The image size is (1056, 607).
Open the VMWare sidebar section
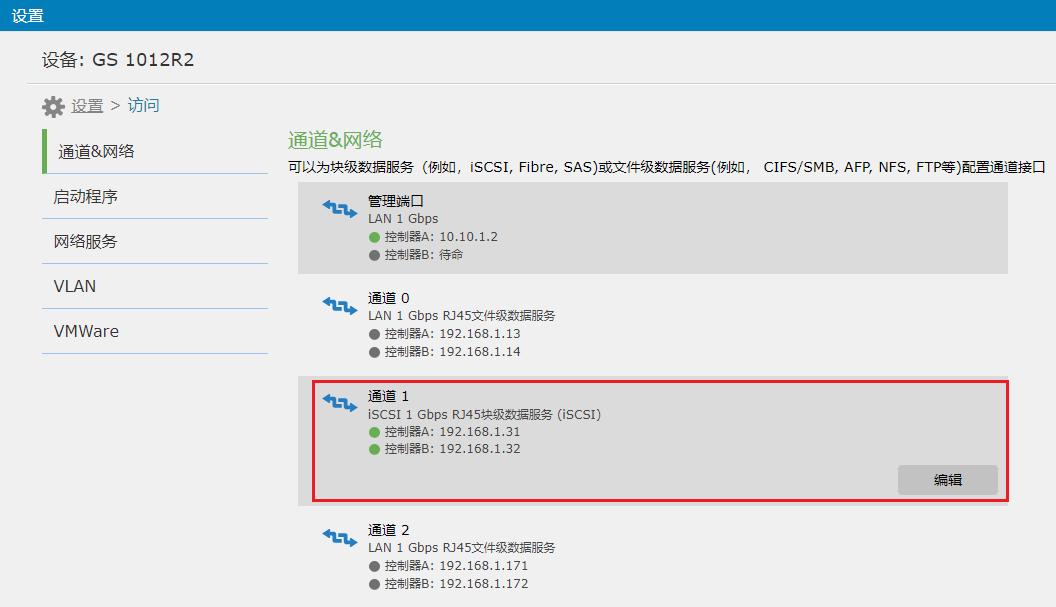pyautogui.click(x=86, y=331)
